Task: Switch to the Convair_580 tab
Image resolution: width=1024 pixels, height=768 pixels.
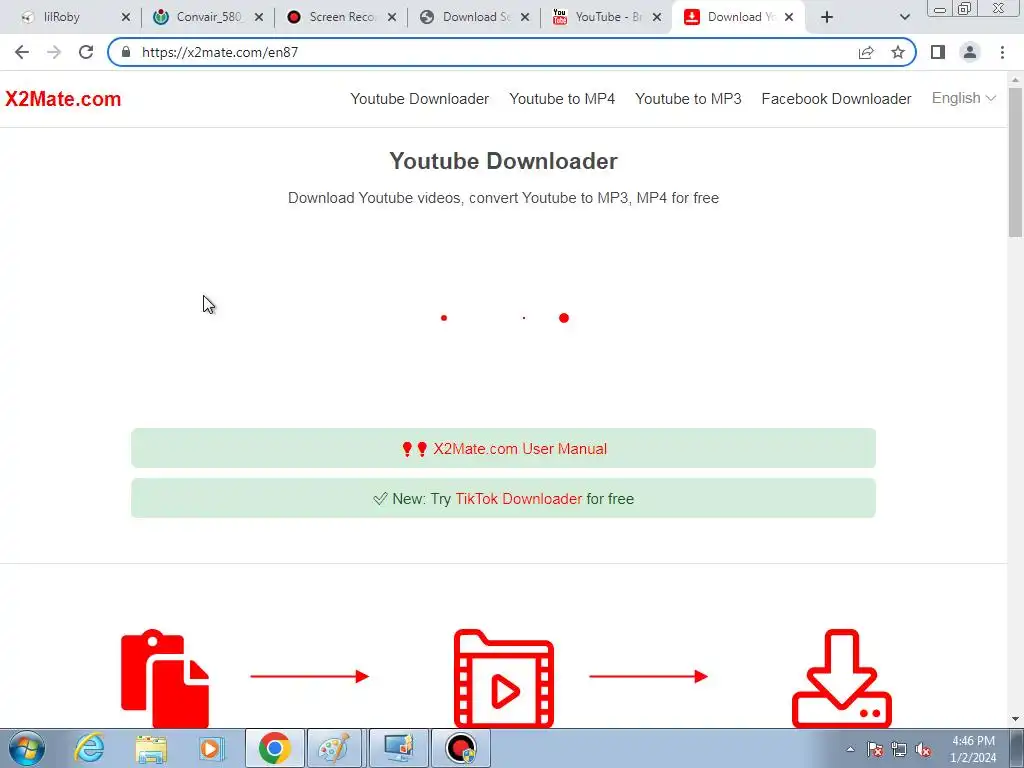Action: pos(209,17)
